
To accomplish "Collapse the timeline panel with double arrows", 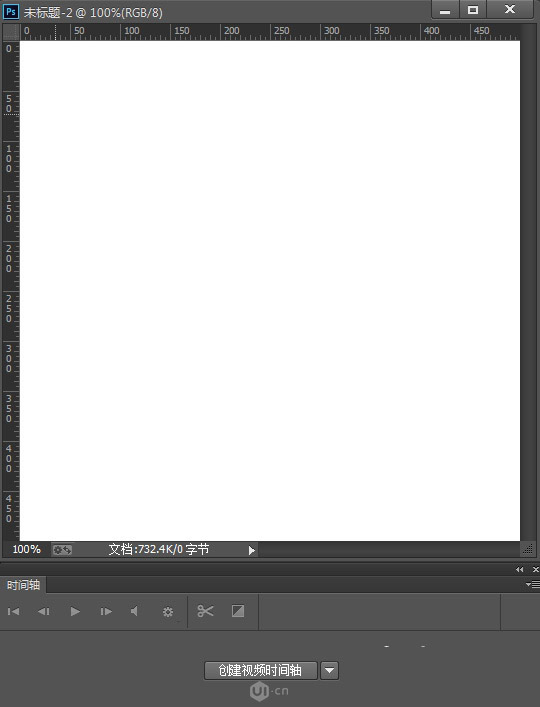I will 520,569.
